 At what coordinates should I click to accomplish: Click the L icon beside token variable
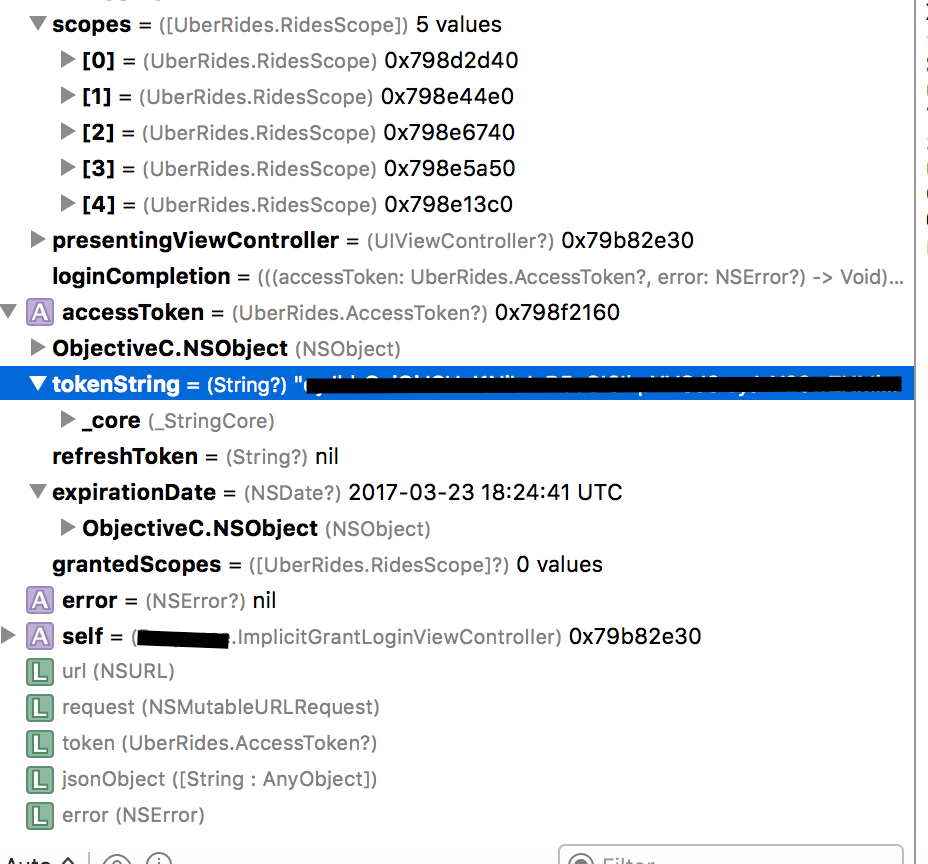pyautogui.click(x=41, y=743)
